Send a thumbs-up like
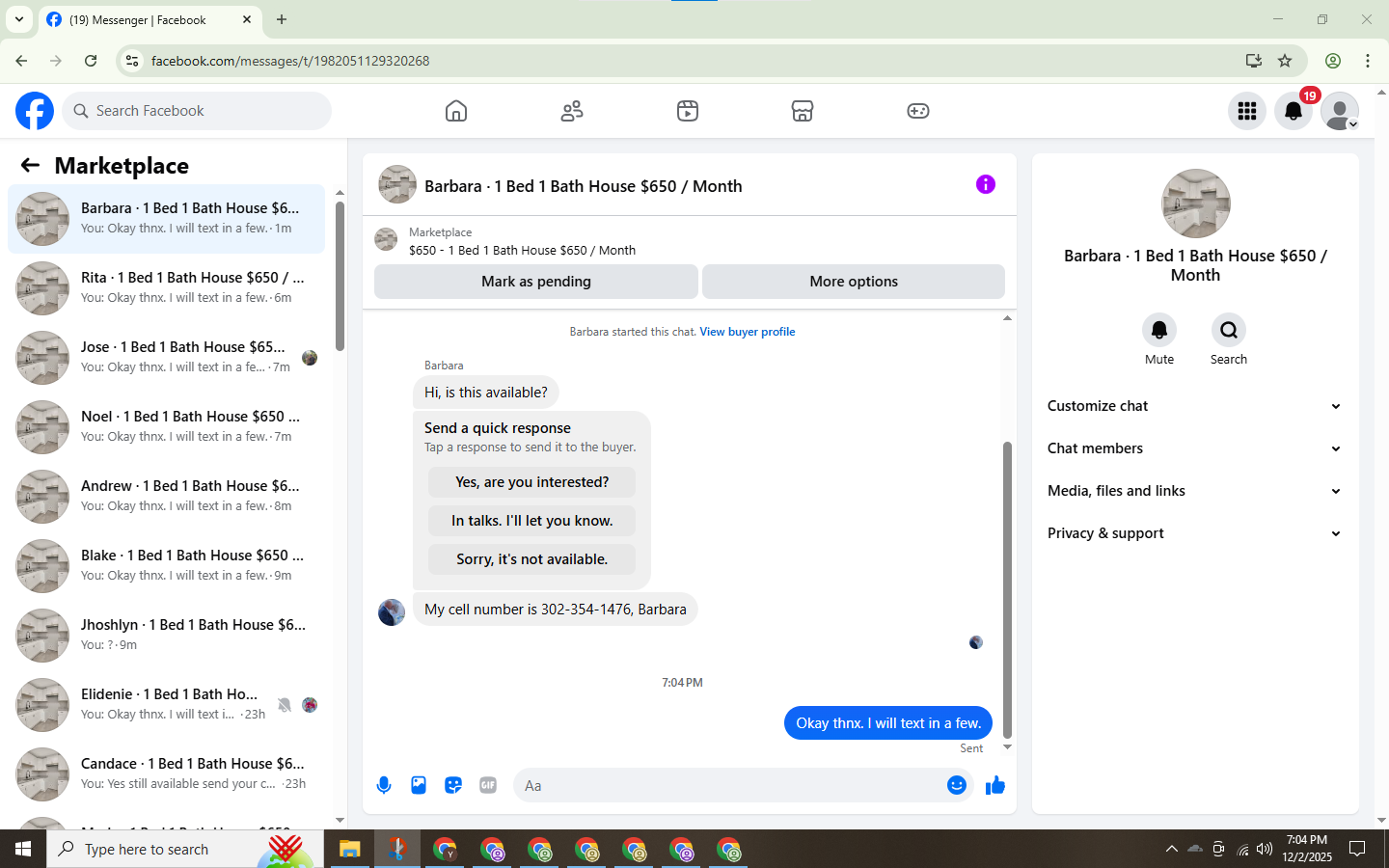 tap(995, 785)
